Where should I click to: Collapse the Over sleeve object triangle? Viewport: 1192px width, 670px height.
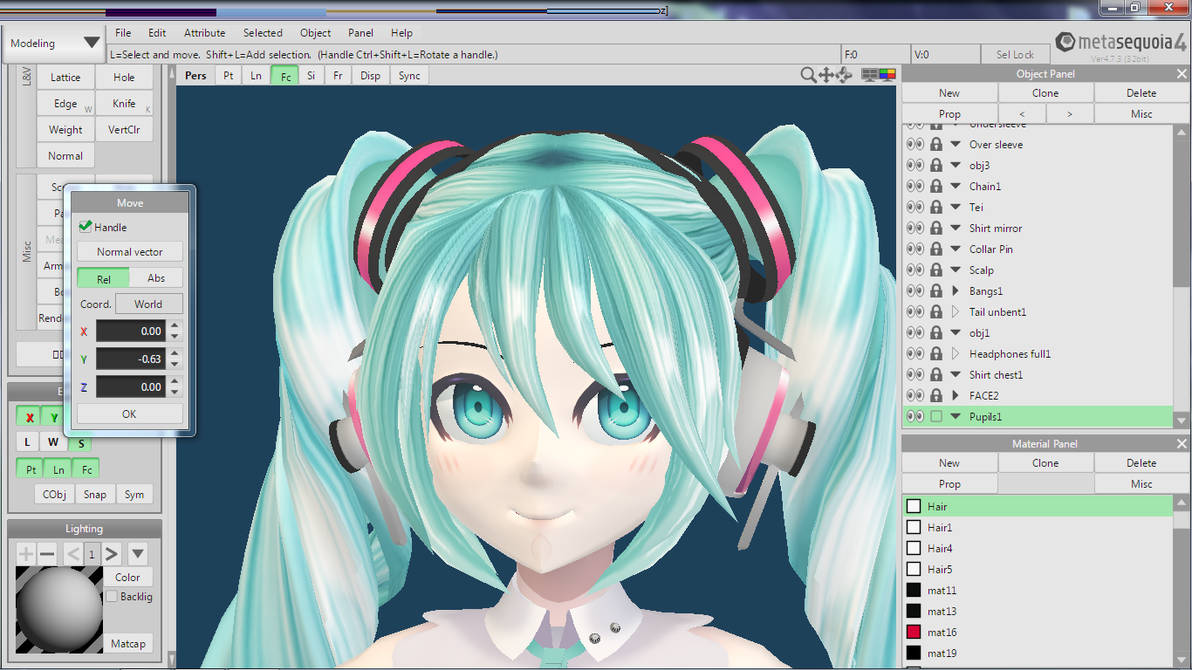956,144
